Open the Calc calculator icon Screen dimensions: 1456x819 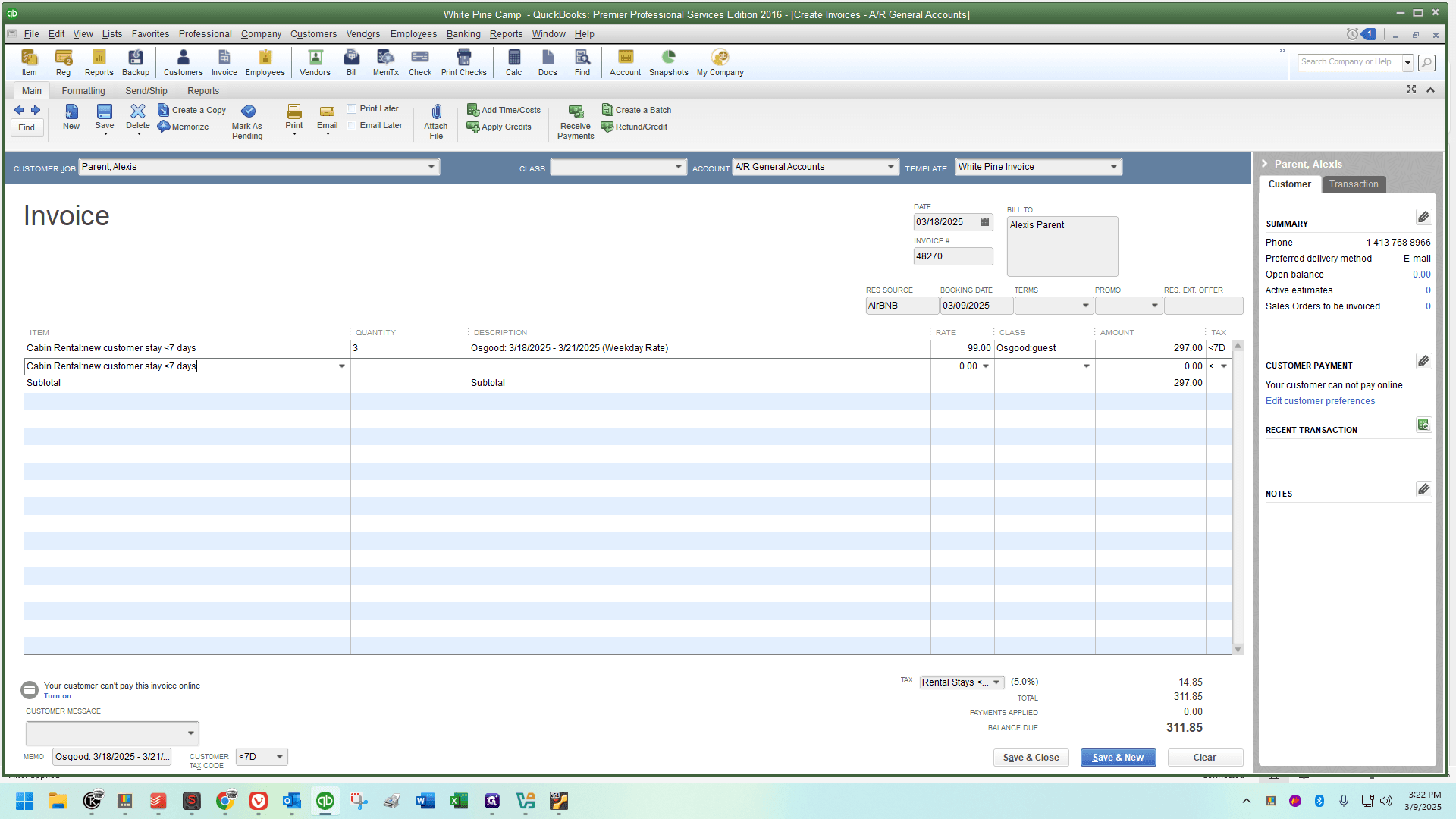click(x=513, y=62)
